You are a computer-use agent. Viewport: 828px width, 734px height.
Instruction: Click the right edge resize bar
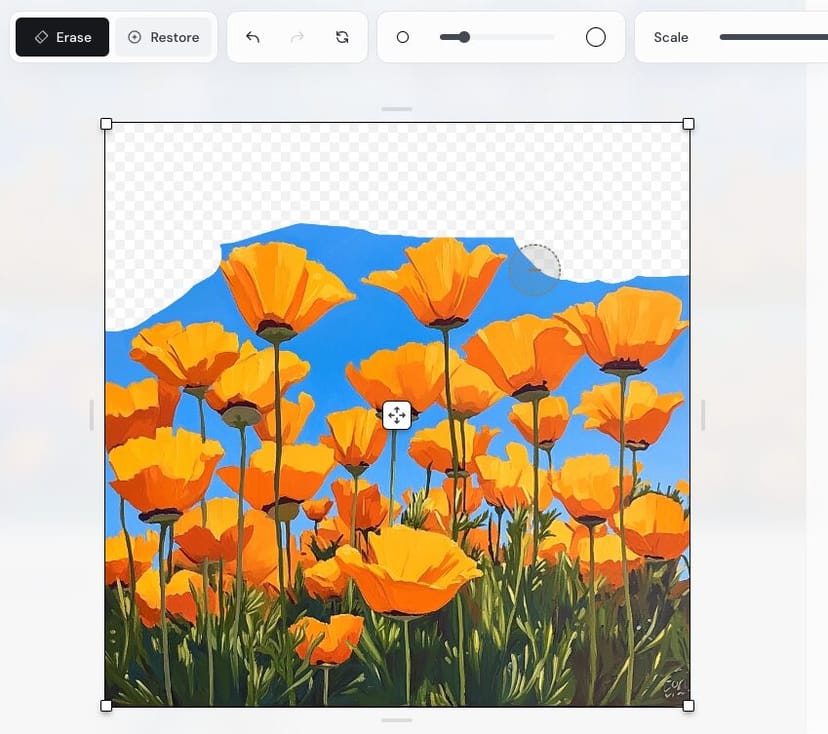[703, 415]
